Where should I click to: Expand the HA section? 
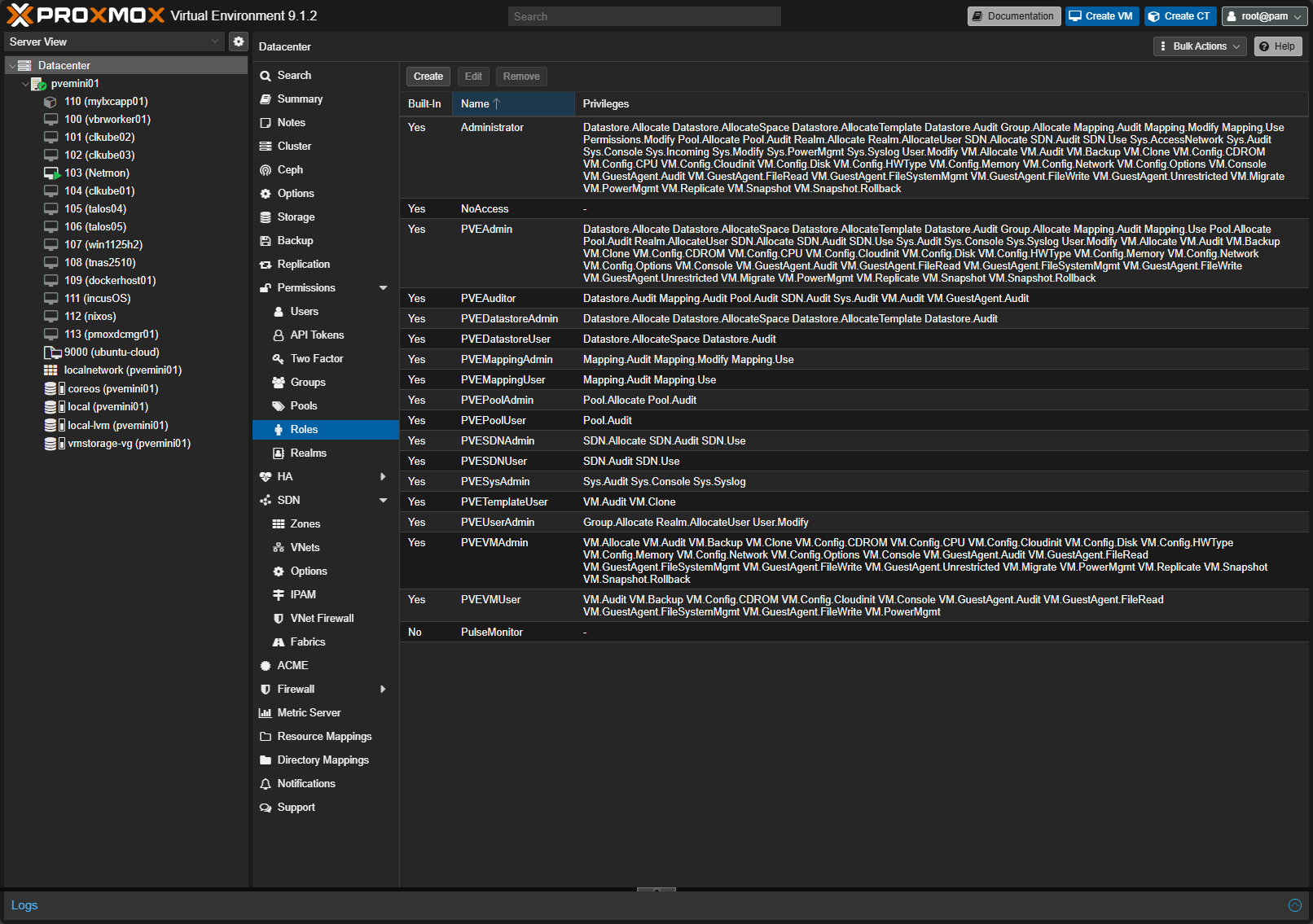(x=285, y=476)
